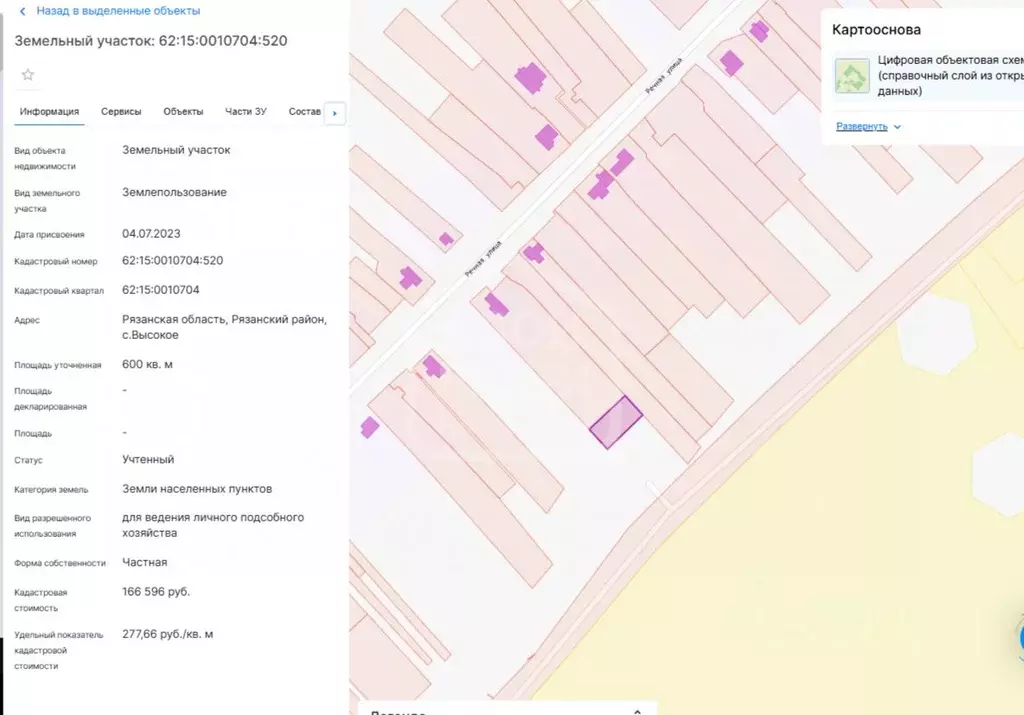This screenshot has height=715, width=1024.
Task: Go back via Назад в выделенные объекты
Action: (x=110, y=11)
